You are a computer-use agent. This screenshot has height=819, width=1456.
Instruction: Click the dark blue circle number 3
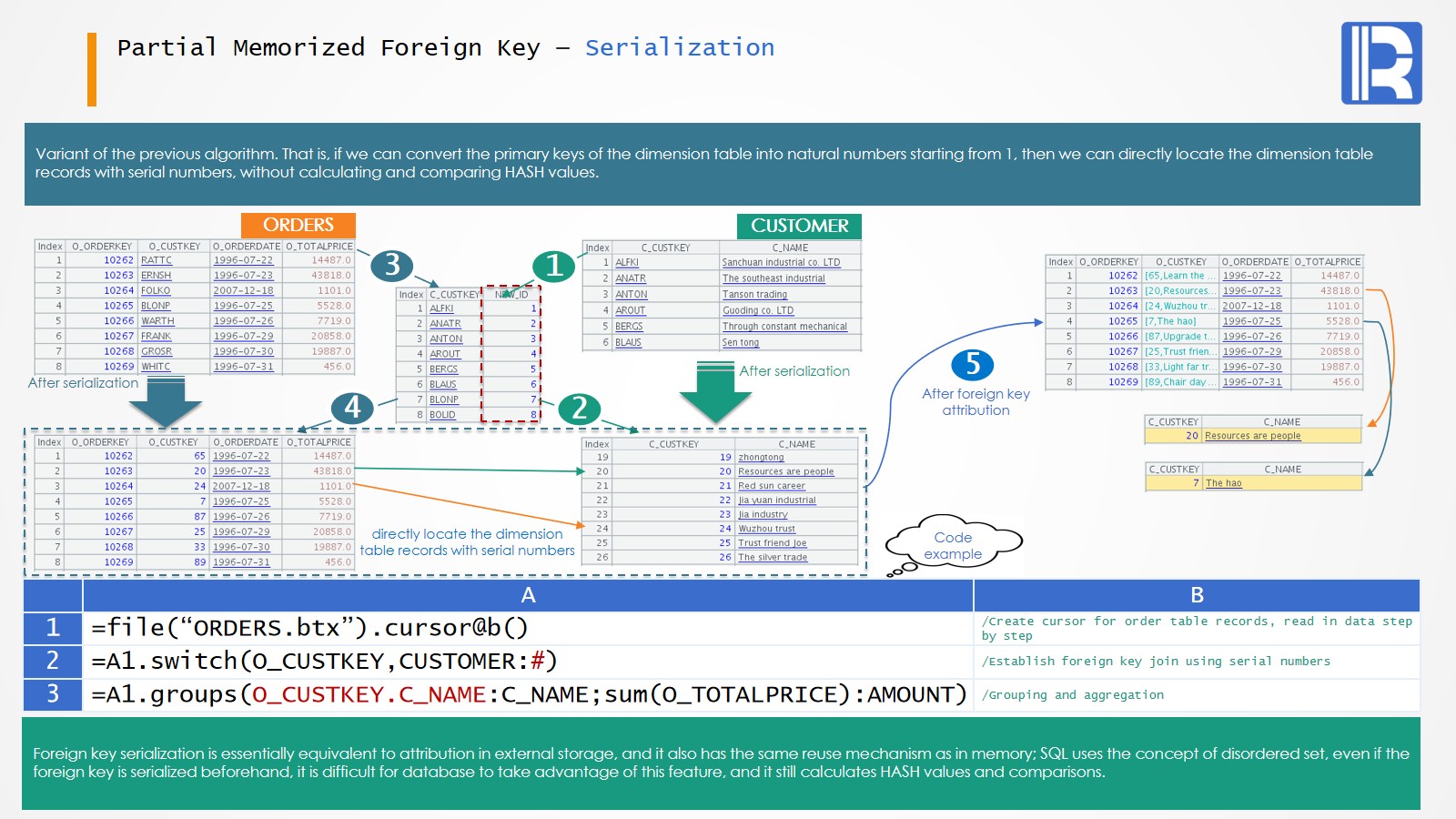click(392, 265)
